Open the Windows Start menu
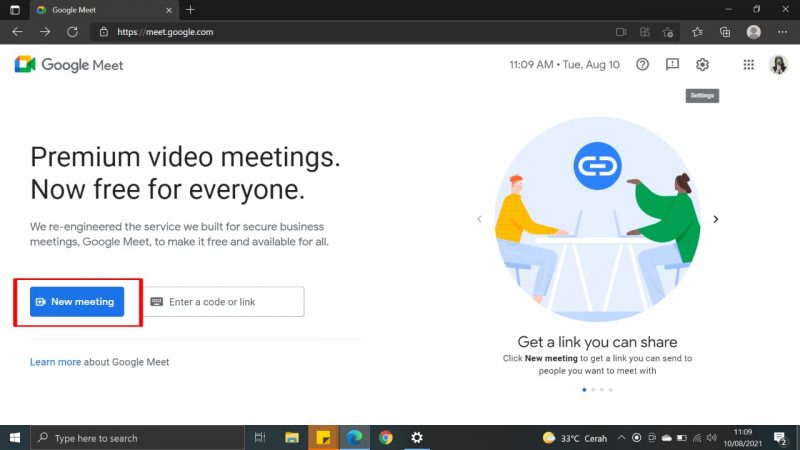Viewport: 800px width, 450px height. 15,438
